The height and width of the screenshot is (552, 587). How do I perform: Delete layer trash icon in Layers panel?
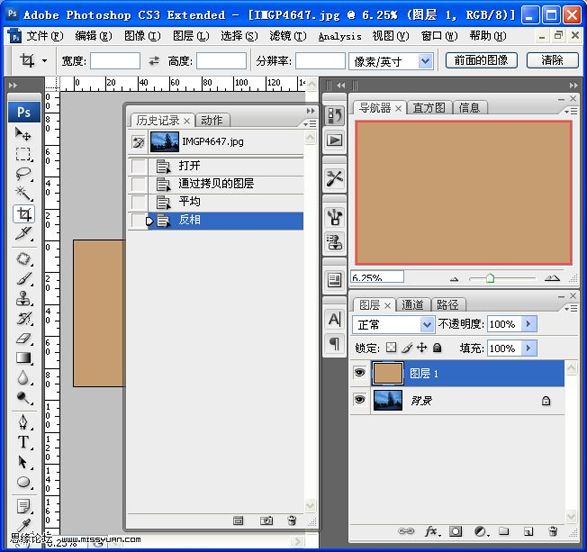[x=553, y=531]
